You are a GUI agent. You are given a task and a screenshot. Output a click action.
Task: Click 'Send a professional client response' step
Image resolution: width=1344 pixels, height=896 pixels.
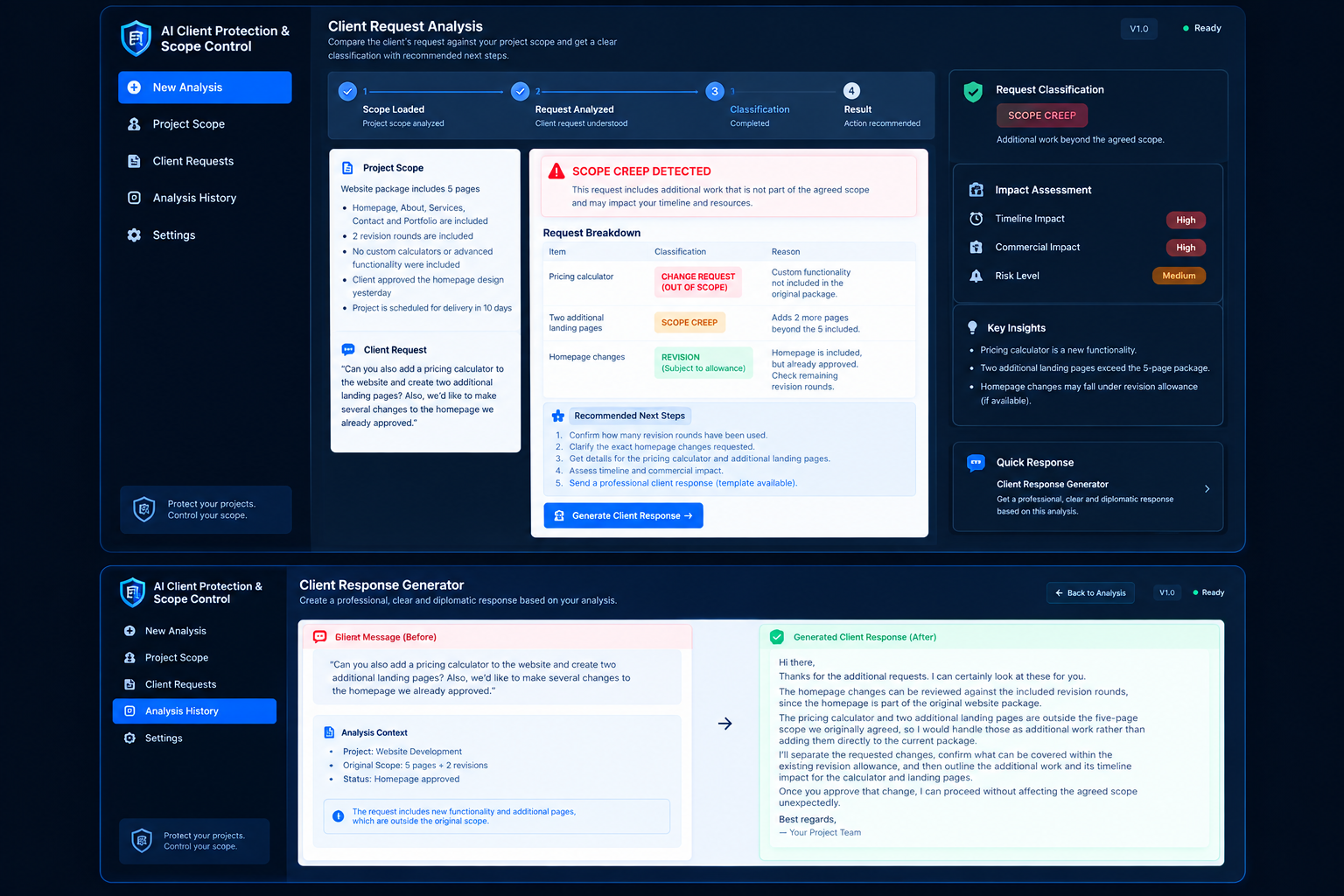click(682, 483)
